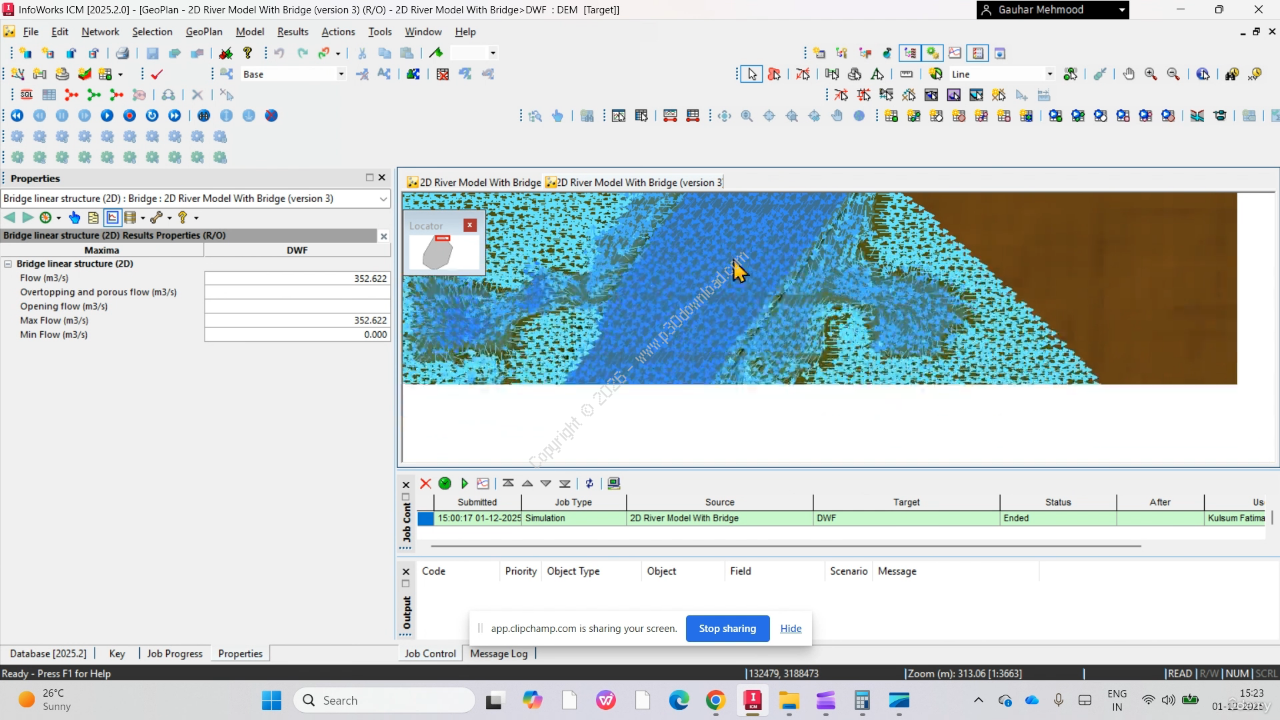1280x720 pixels.
Task: Open Microsoft Edge from the taskbar
Action: click(679, 700)
